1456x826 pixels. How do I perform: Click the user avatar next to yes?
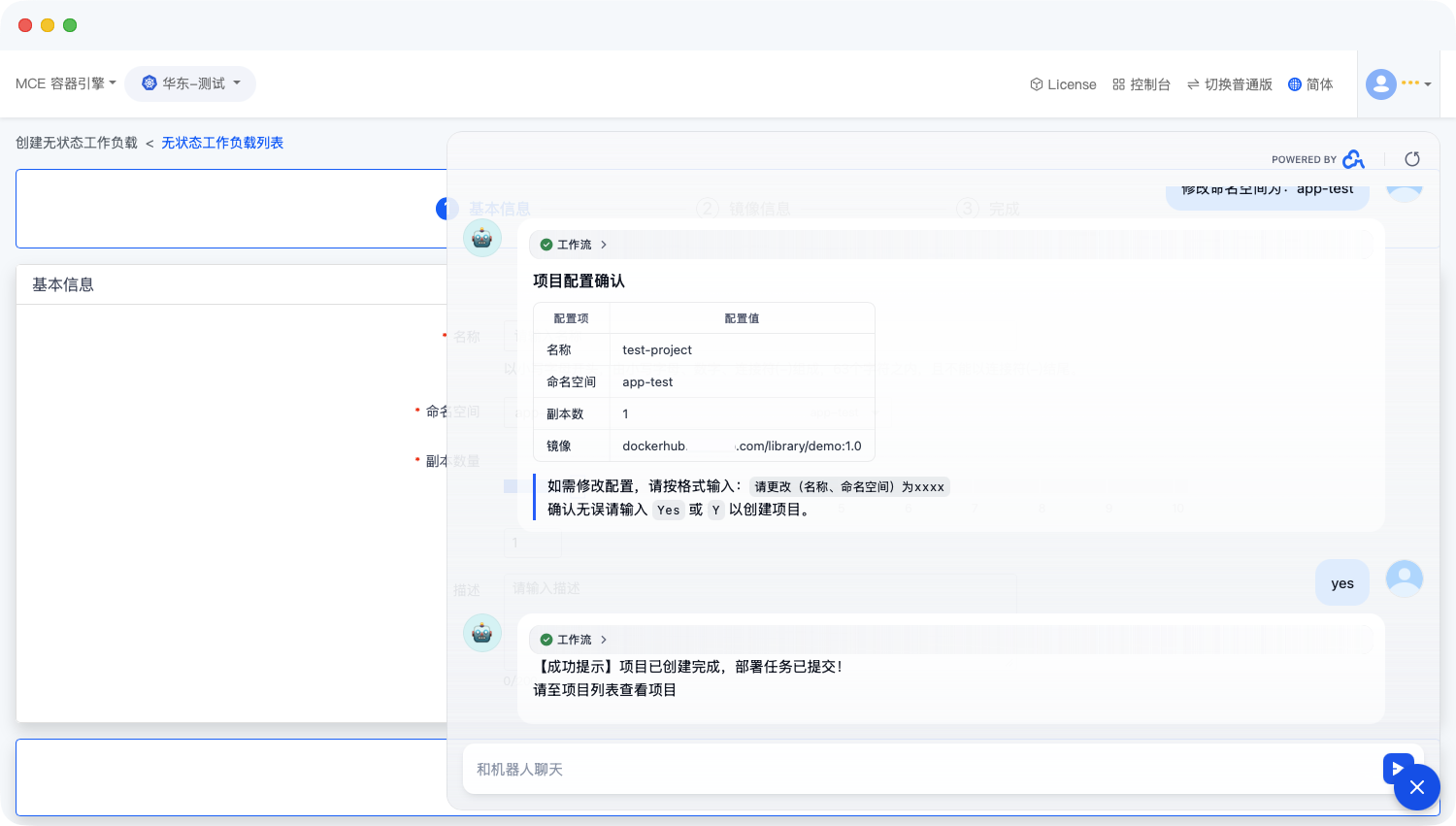click(1404, 578)
